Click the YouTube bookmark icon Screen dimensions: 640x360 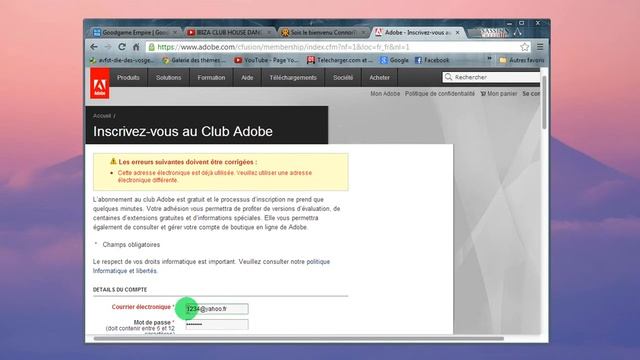tap(238, 60)
